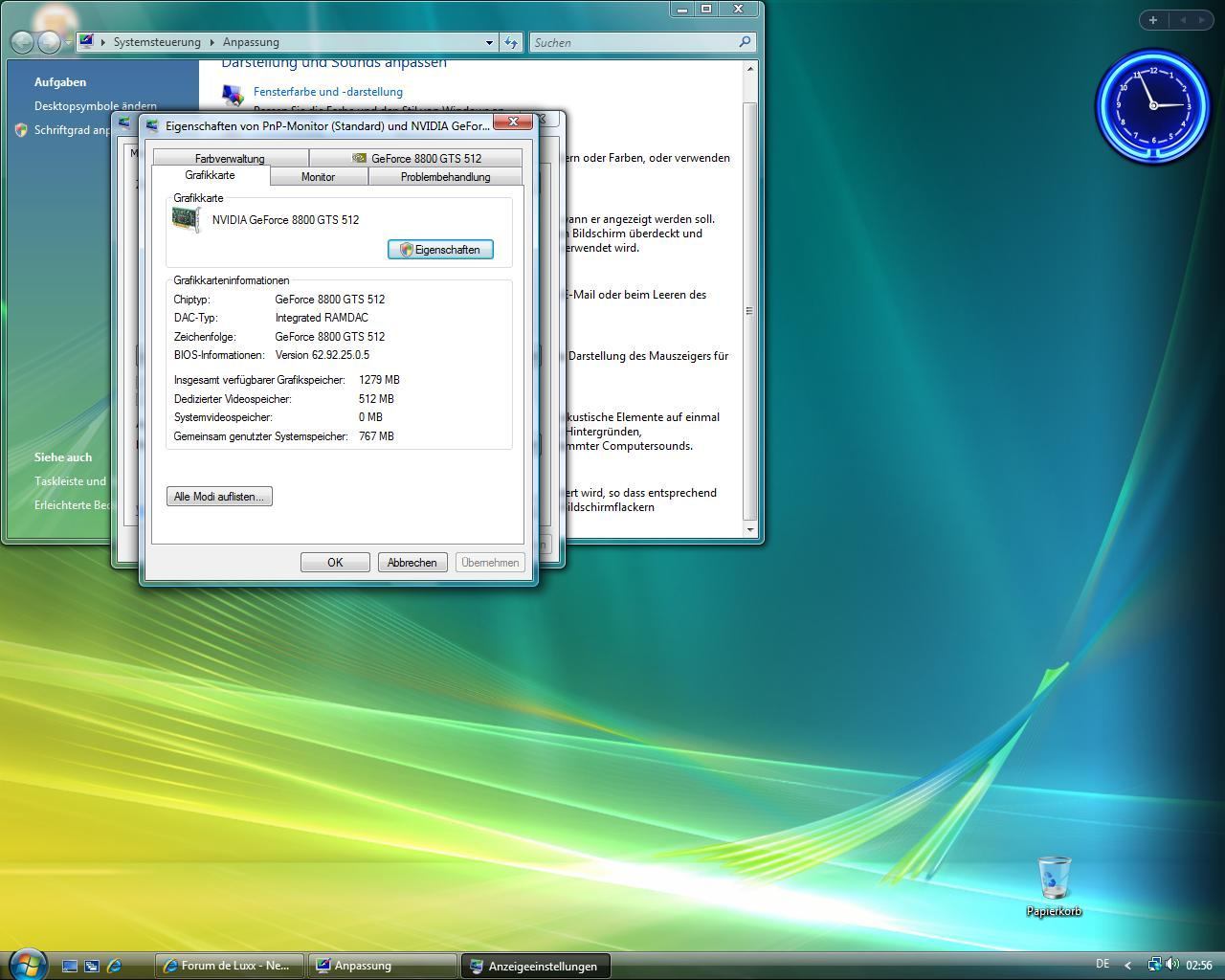Expand Systemsteuerung breadcrumb arrow

[x=212, y=42]
